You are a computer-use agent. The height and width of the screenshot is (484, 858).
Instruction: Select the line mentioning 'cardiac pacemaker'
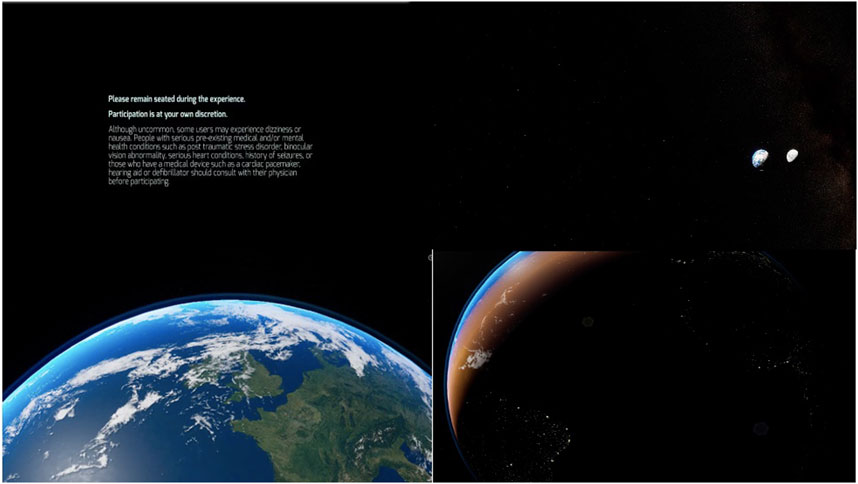point(204,164)
